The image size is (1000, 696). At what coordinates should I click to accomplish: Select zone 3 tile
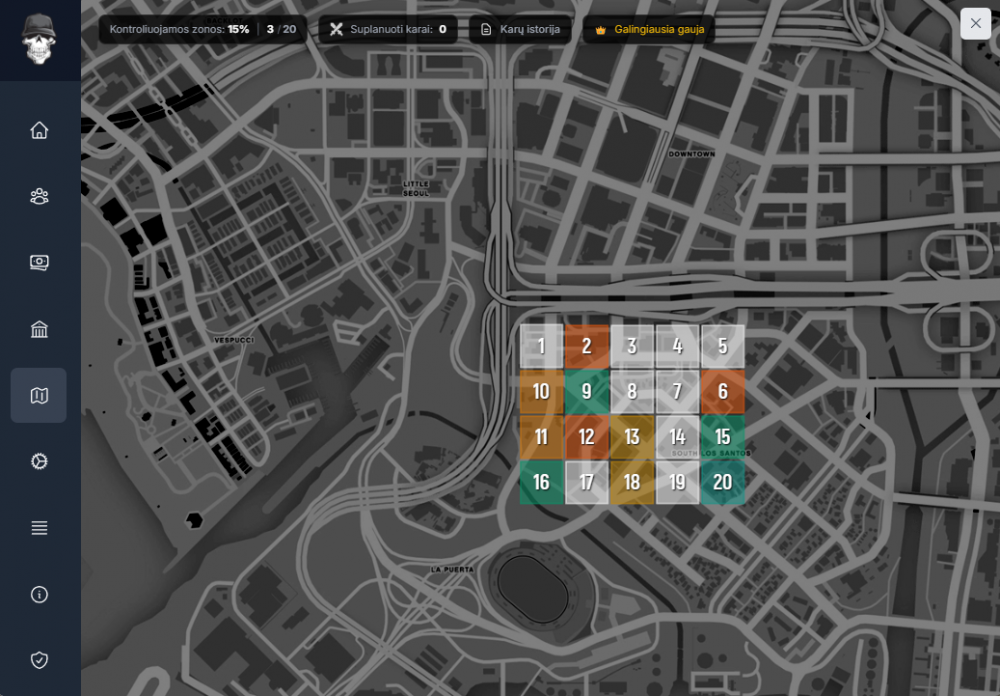[632, 346]
